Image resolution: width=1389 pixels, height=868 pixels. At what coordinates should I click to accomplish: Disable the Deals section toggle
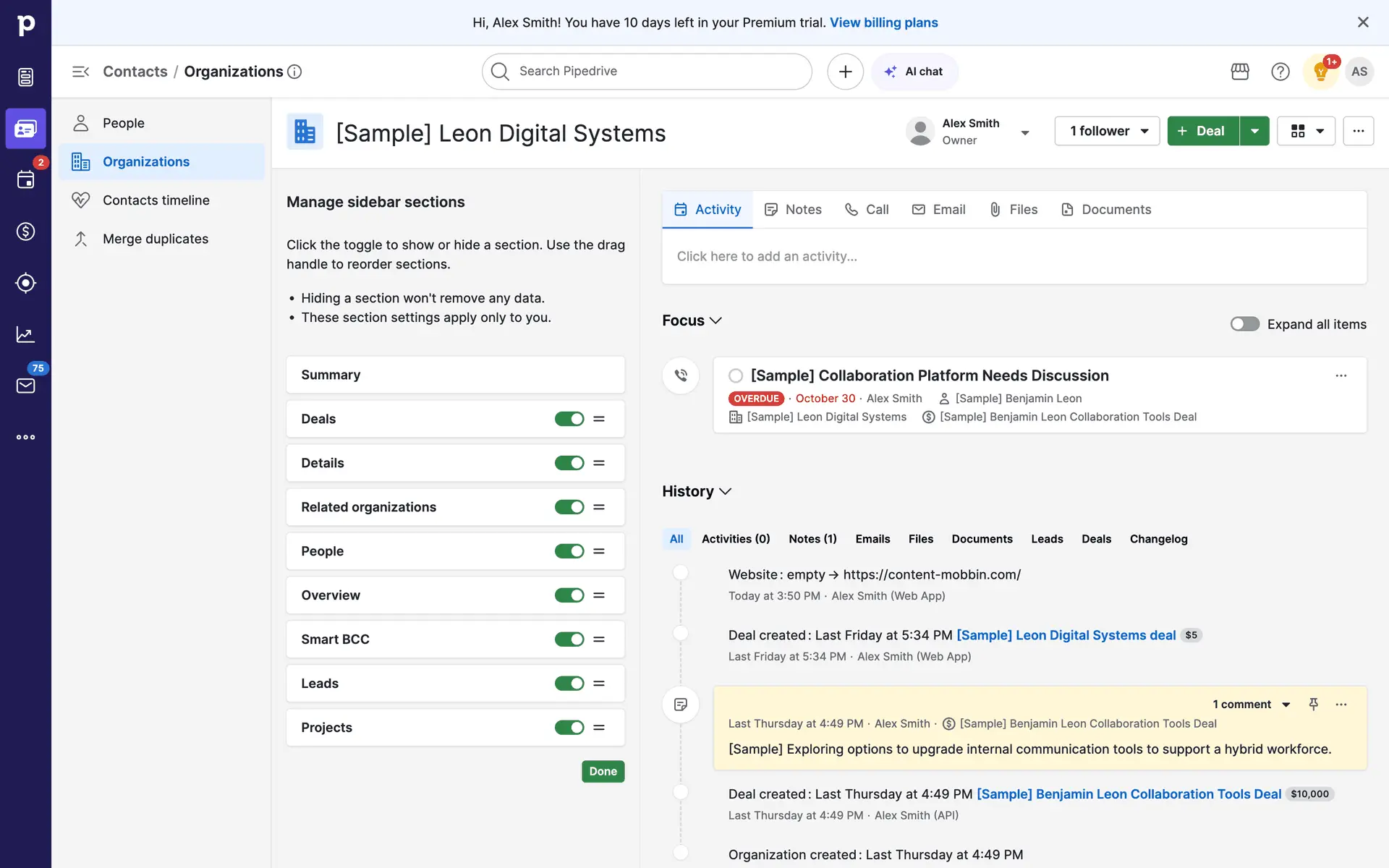point(569,419)
